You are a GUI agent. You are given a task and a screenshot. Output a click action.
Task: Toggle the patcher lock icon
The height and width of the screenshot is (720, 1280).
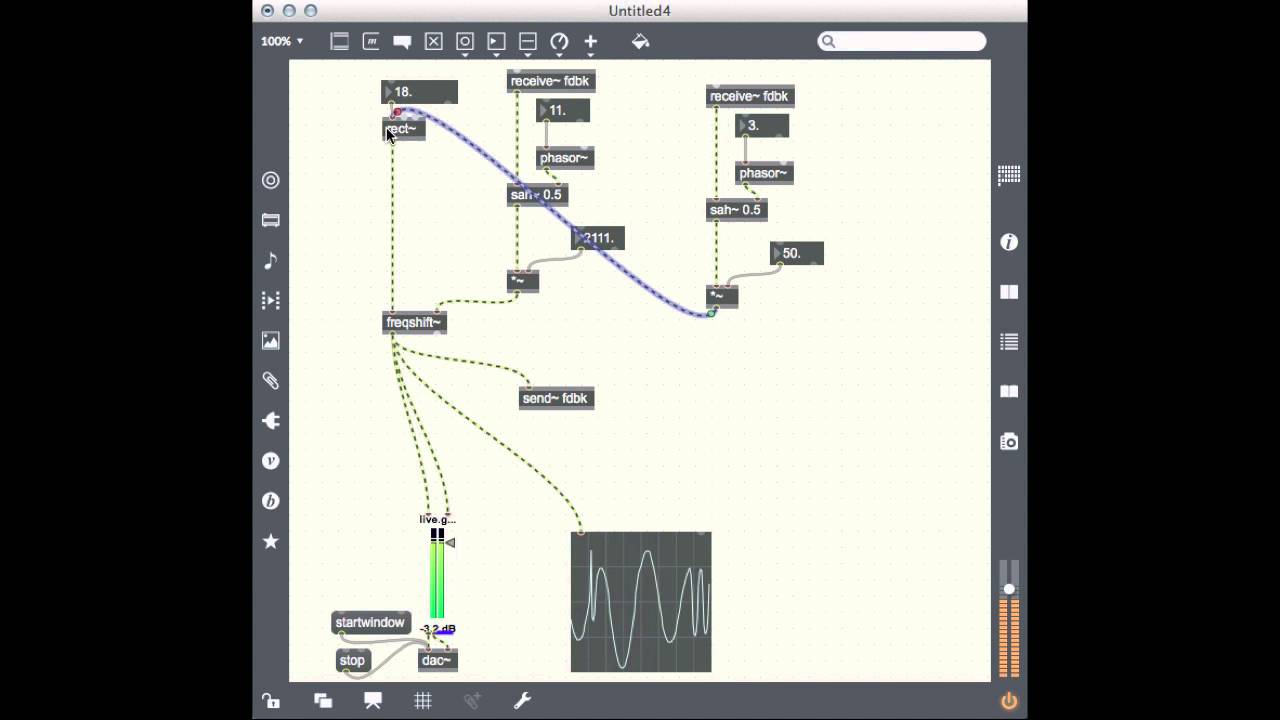pos(271,701)
